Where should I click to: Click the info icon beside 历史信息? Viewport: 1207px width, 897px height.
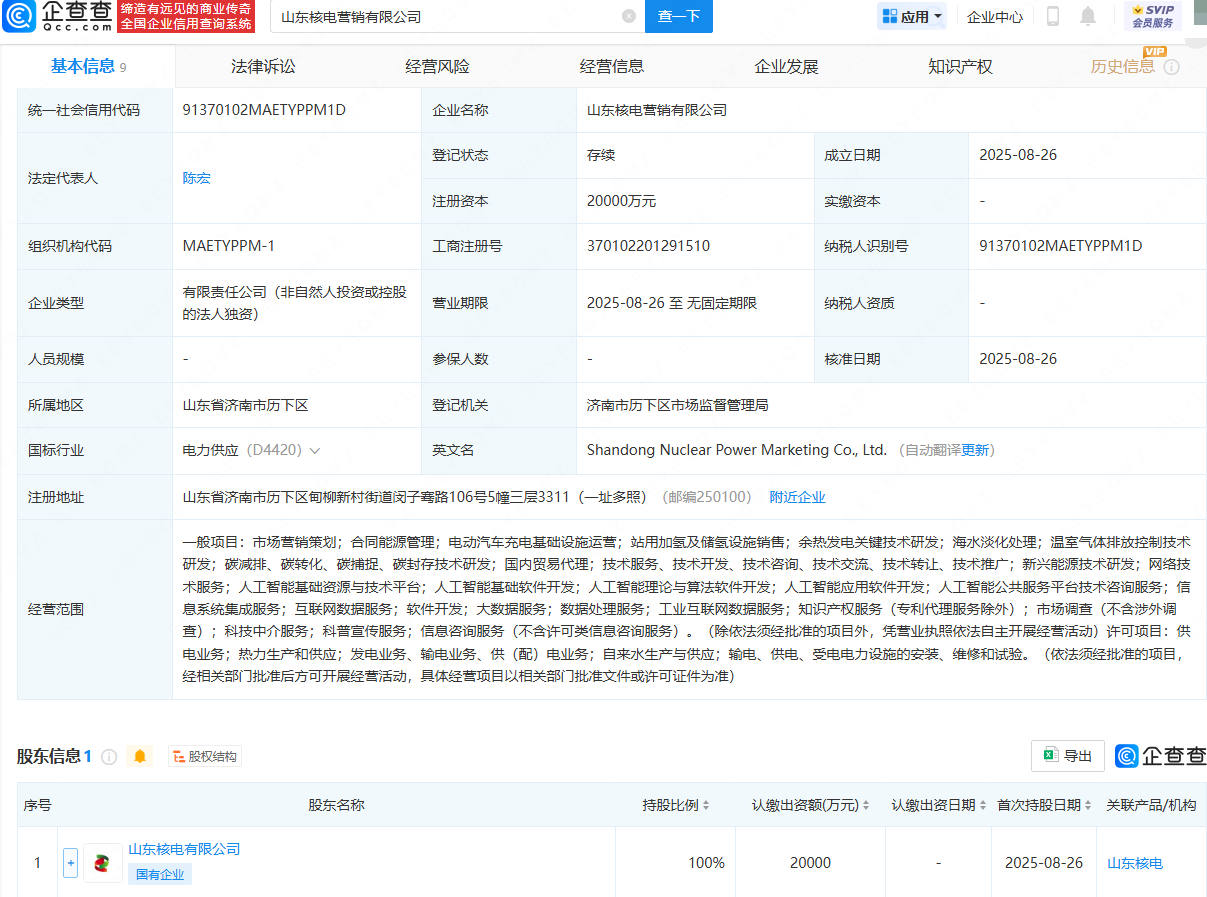1171,67
